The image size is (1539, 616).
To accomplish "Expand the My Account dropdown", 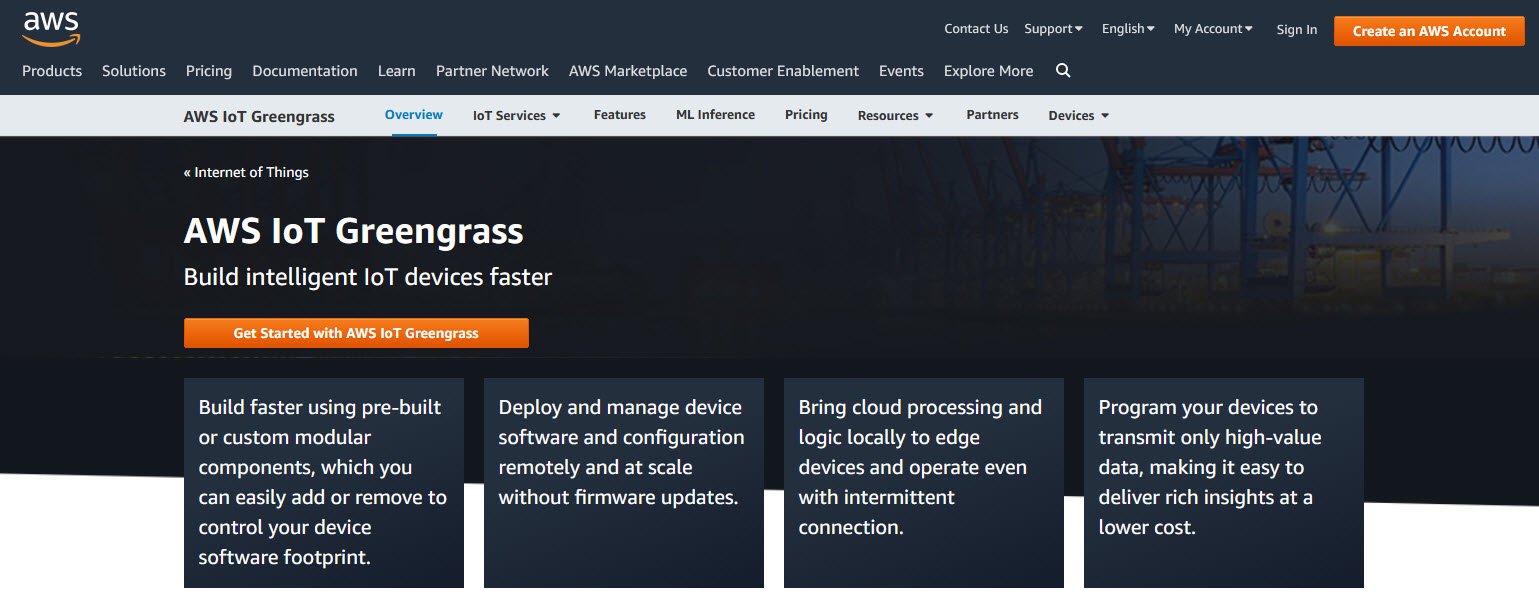I will 1213,29.
